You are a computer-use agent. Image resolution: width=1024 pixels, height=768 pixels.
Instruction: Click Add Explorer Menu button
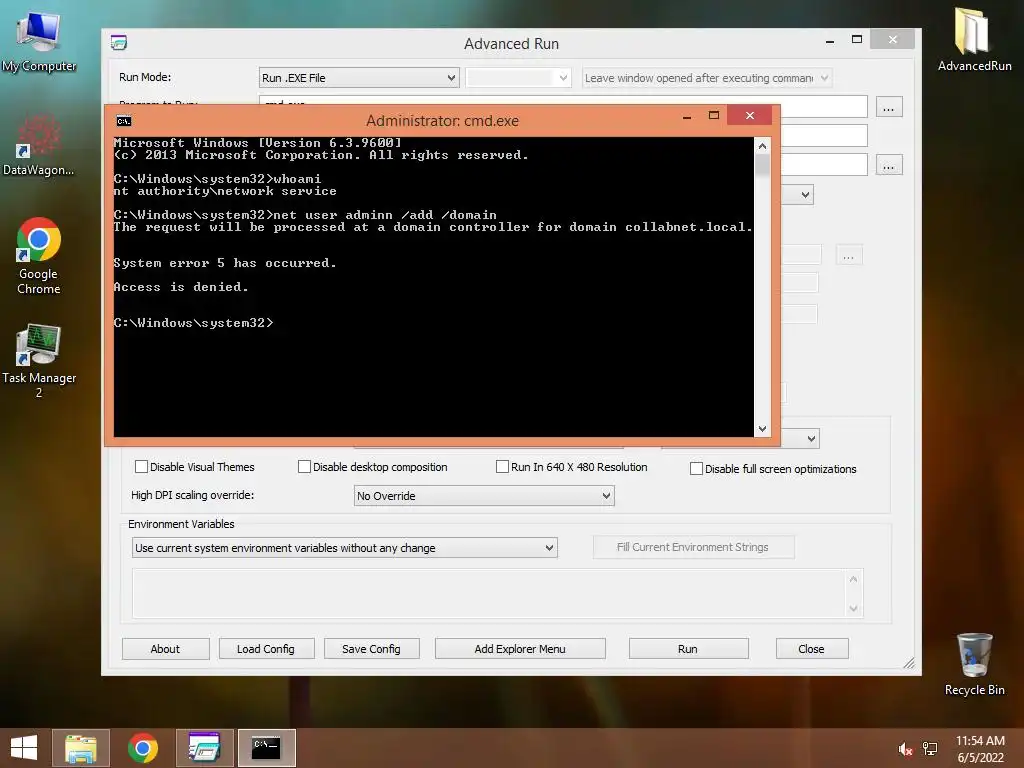coord(520,649)
